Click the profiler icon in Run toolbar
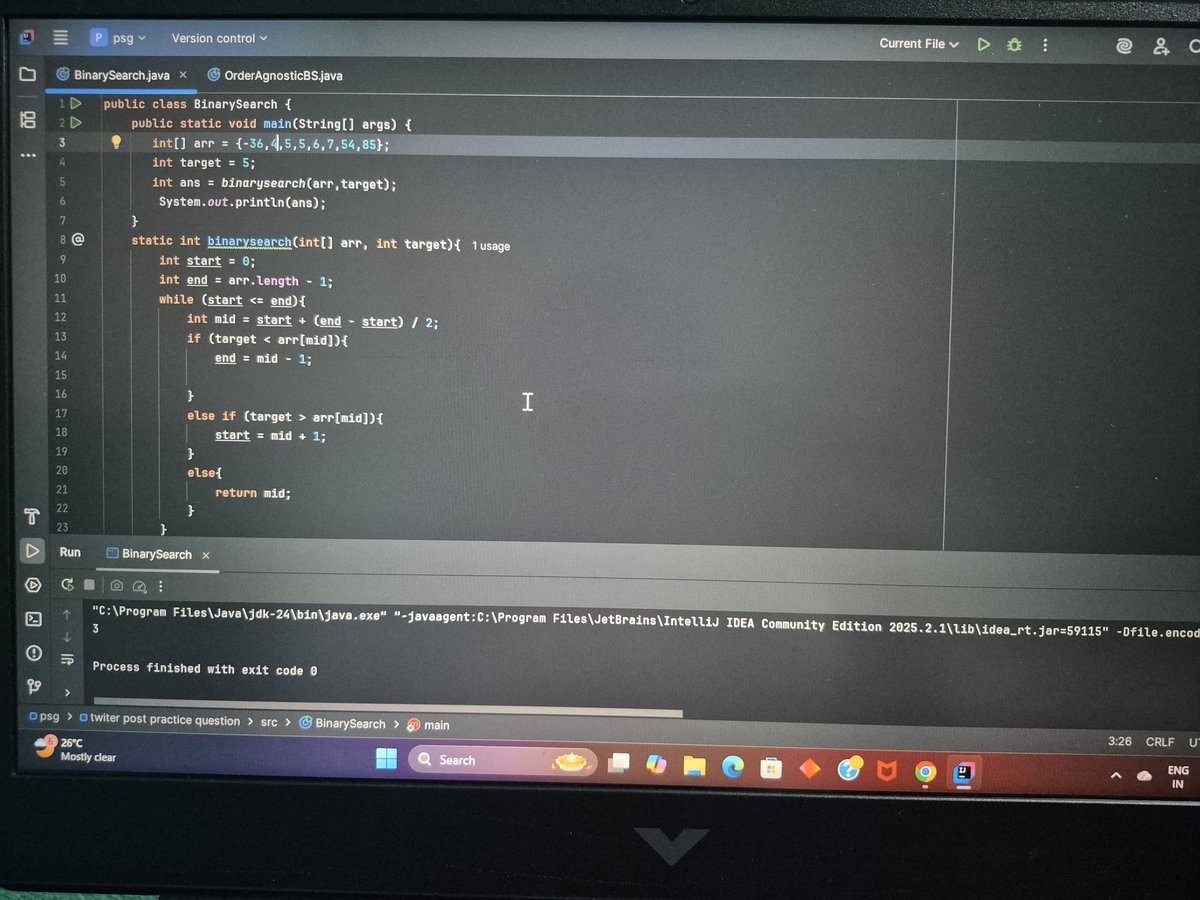 tap(140, 586)
